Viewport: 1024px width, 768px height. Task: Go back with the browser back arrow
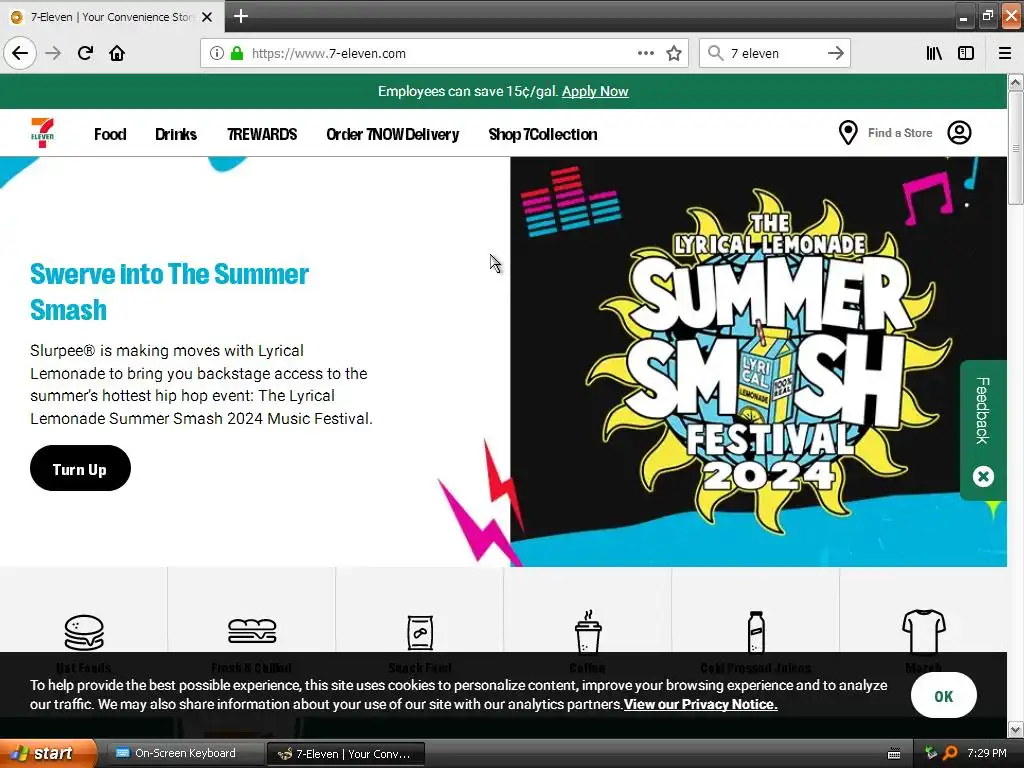tap(20, 53)
